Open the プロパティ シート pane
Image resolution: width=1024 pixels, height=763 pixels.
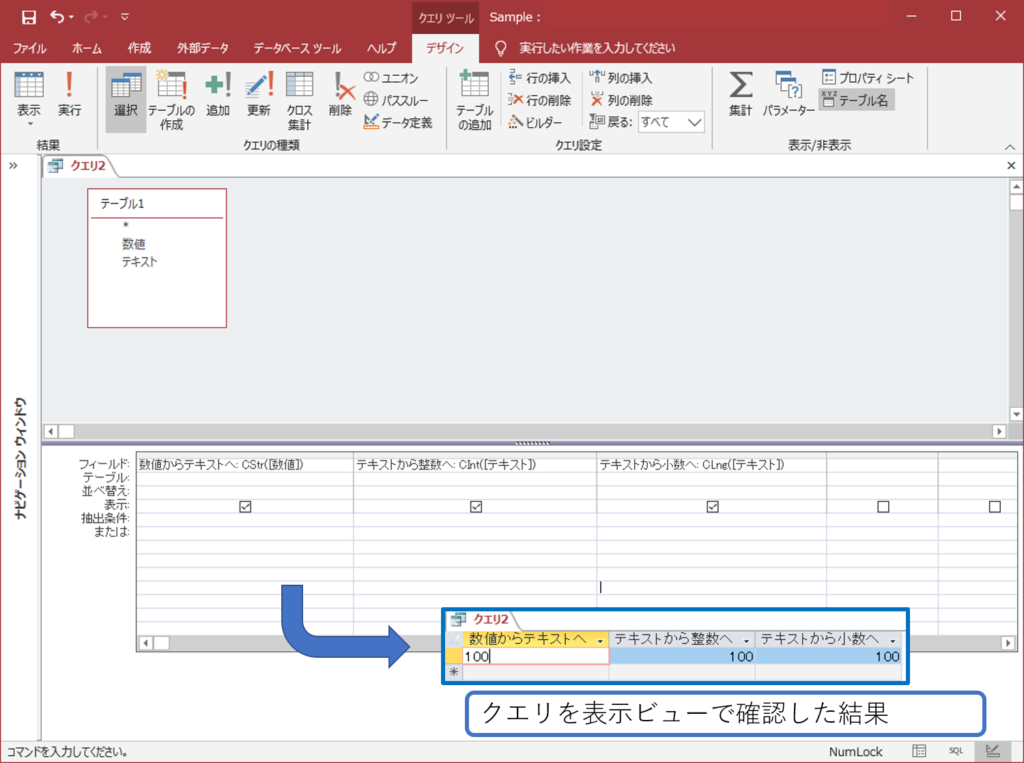(x=868, y=78)
